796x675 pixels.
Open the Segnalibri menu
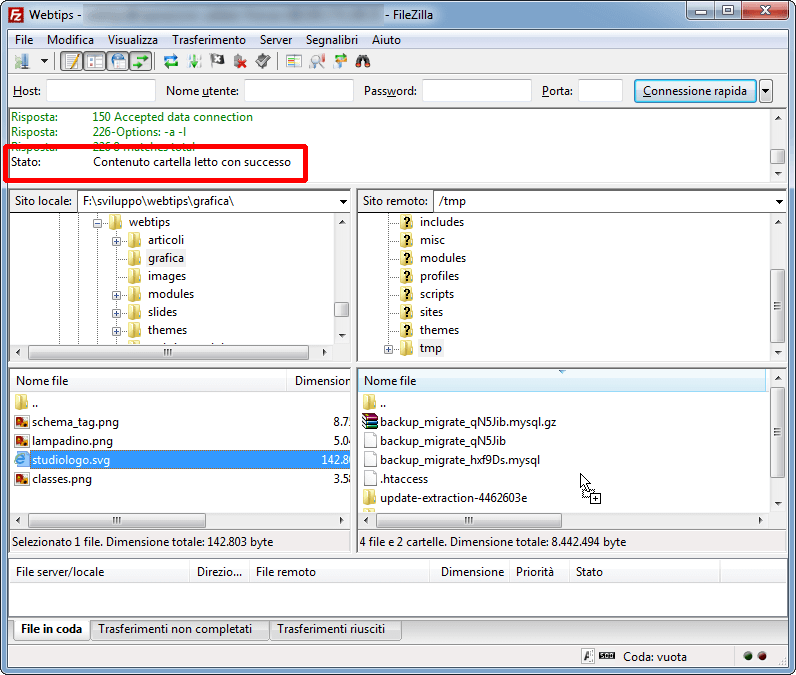(331, 40)
